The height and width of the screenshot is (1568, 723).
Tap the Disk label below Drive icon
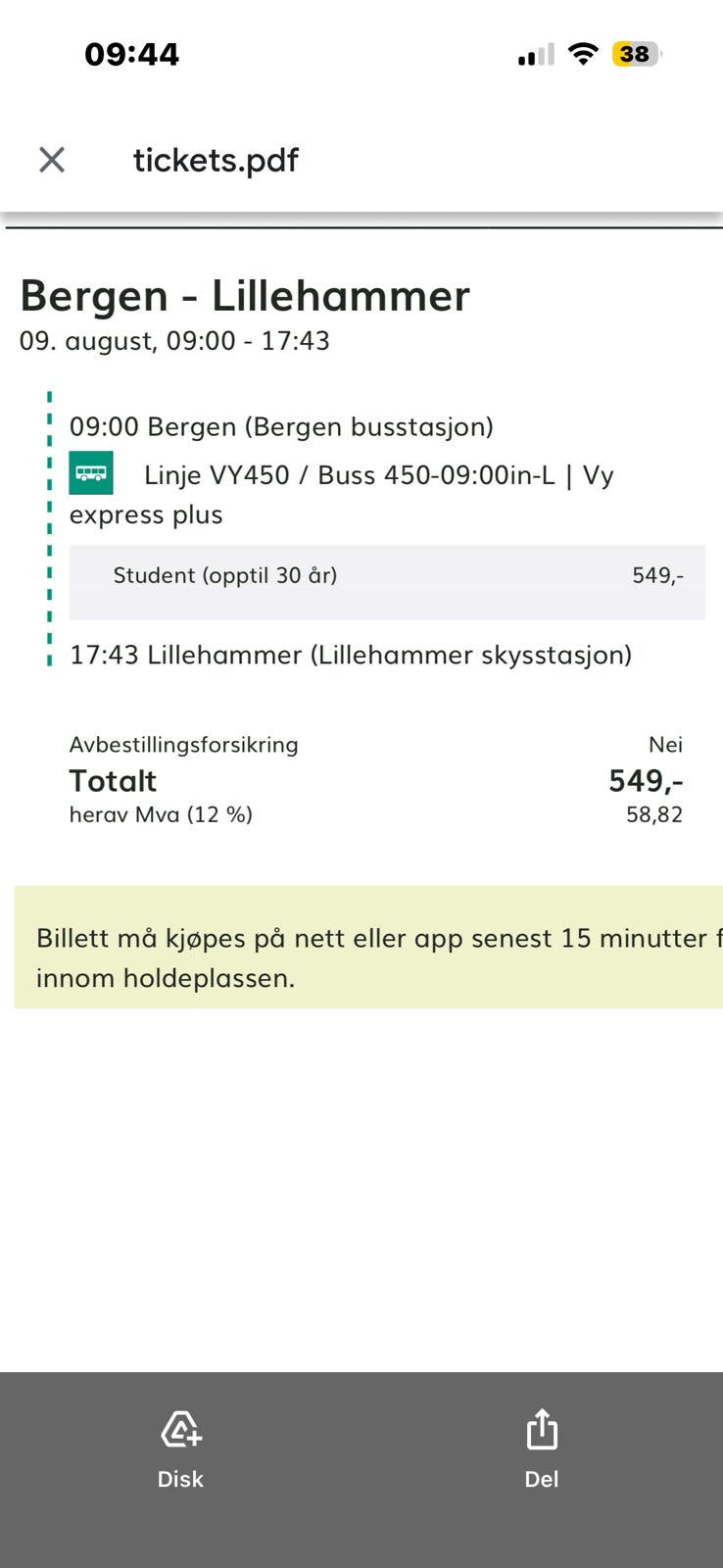pos(180,1479)
